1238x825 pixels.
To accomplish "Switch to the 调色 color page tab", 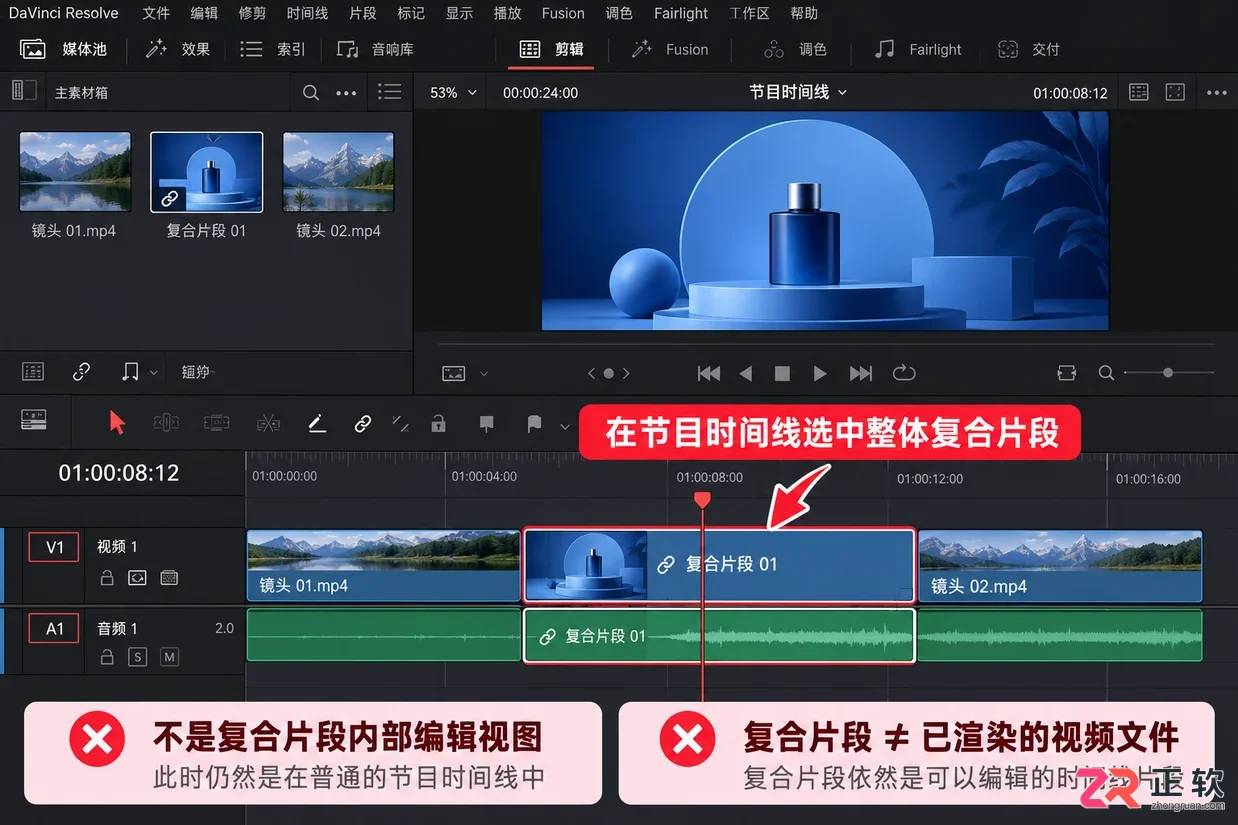I will [796, 49].
